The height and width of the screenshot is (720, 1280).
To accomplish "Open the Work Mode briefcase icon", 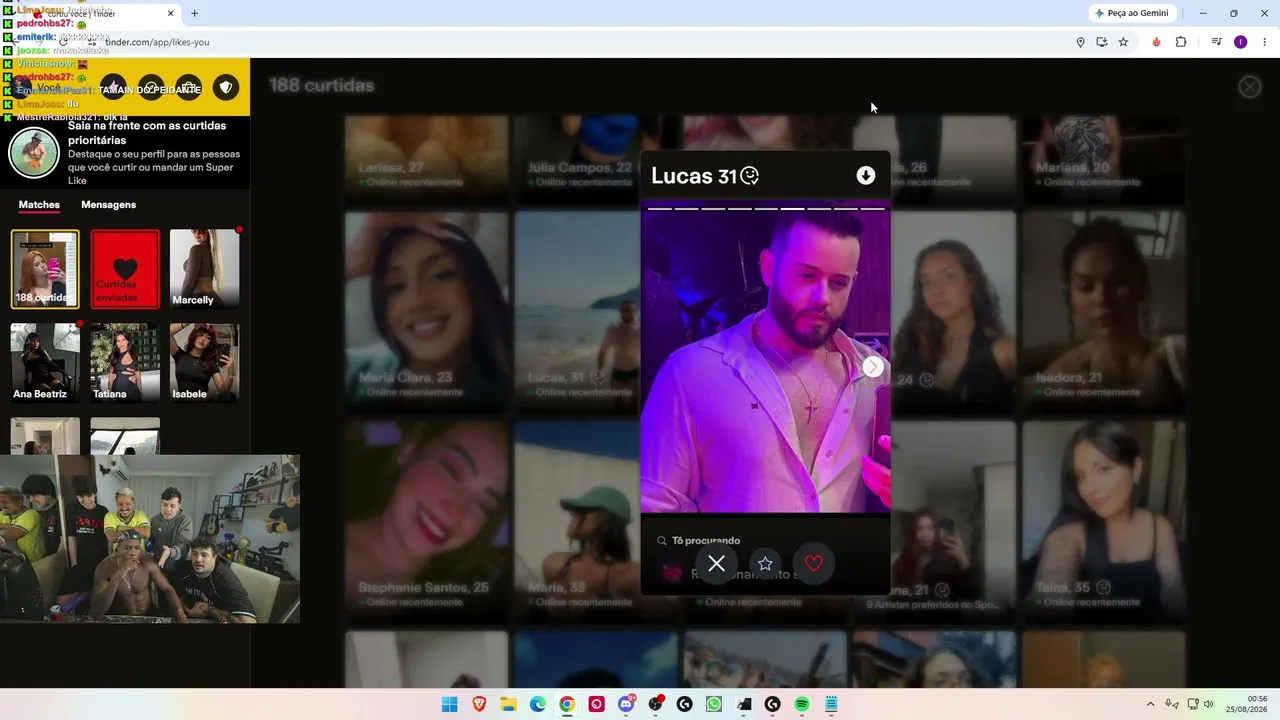I will [188, 88].
